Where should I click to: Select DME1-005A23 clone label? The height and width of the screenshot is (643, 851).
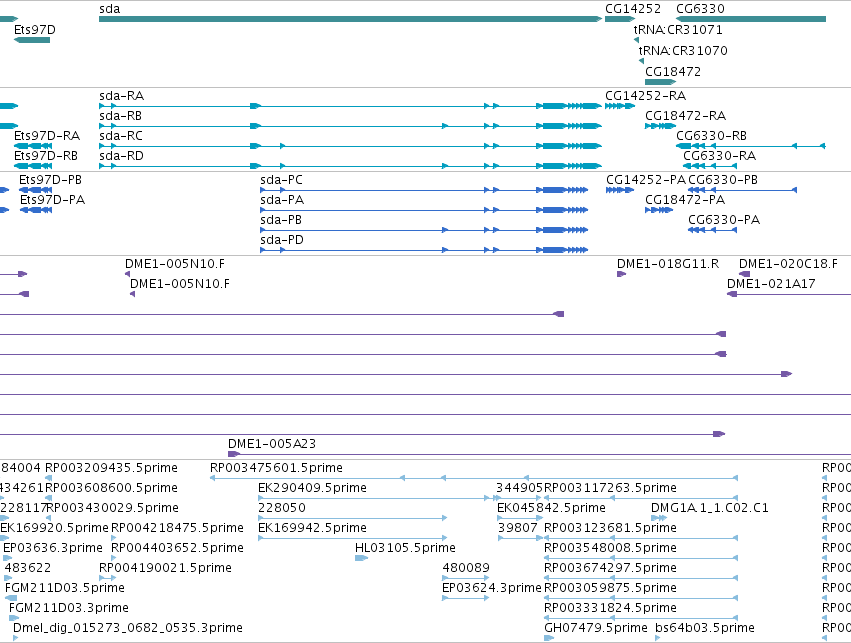(272, 444)
